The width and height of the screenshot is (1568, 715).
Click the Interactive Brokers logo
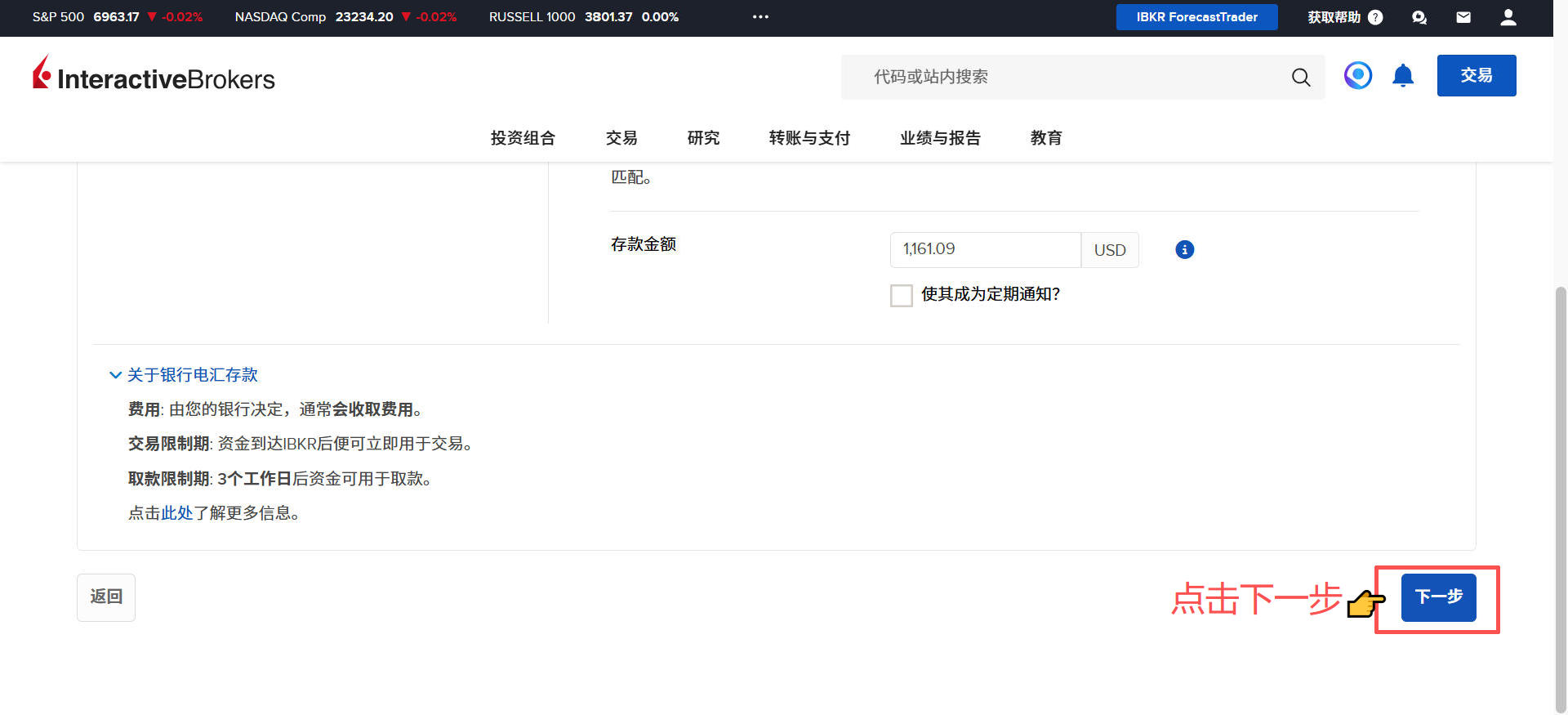(154, 75)
